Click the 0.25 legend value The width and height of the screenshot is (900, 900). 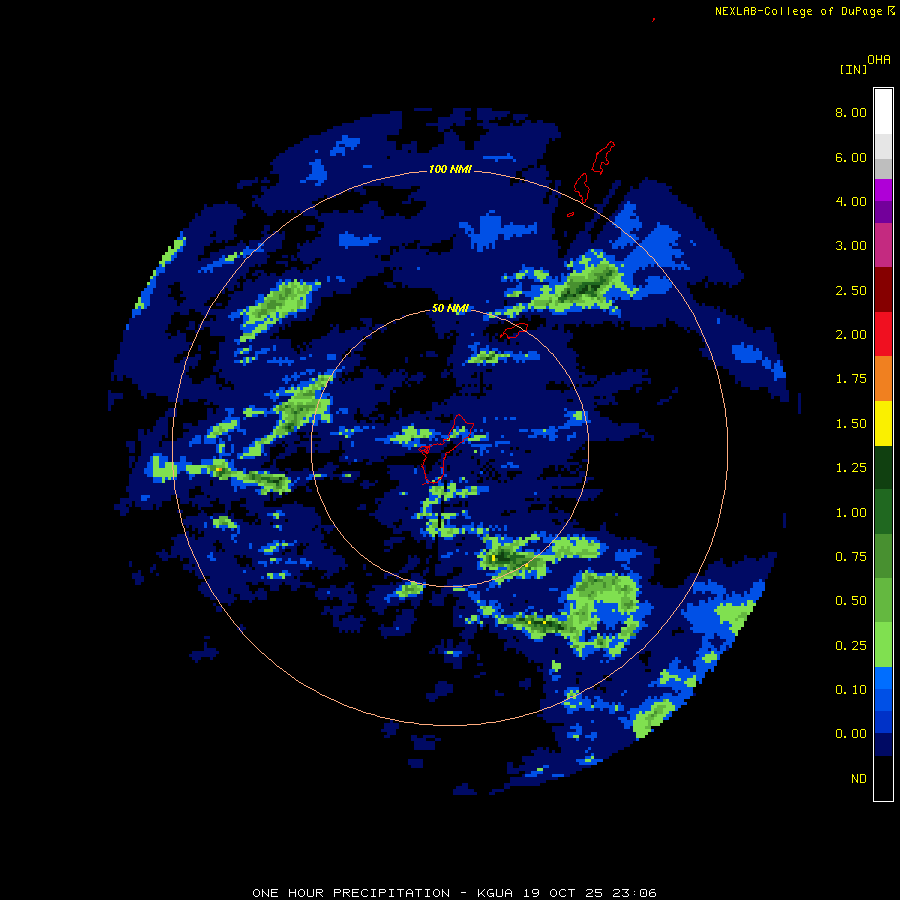point(851,646)
